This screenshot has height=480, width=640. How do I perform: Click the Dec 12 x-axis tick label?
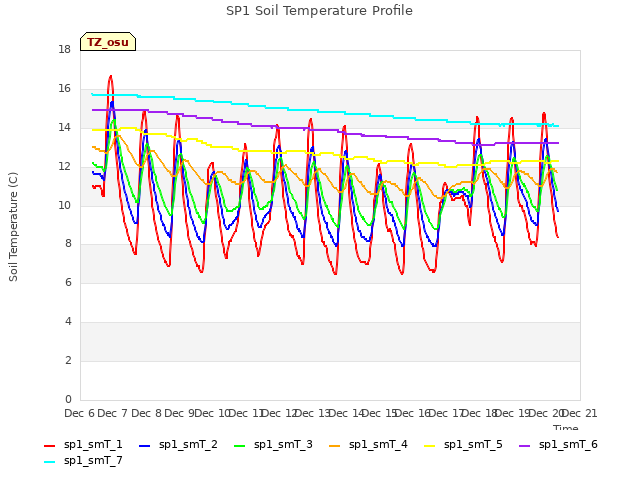[279, 413]
